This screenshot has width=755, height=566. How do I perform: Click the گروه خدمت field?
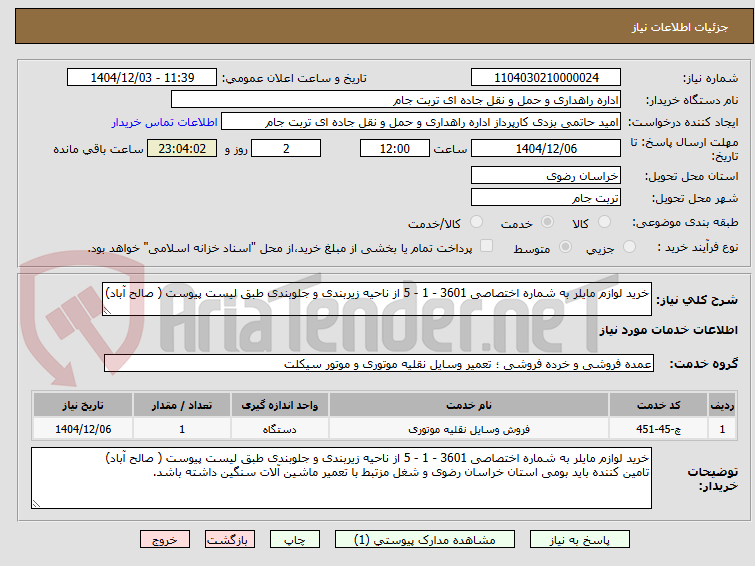(x=378, y=364)
